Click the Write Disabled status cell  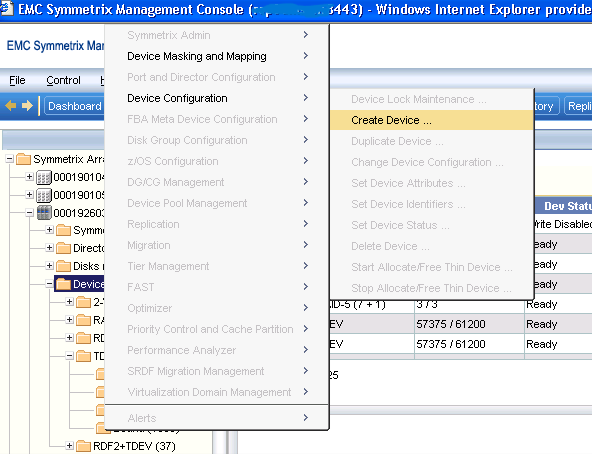[563, 224]
